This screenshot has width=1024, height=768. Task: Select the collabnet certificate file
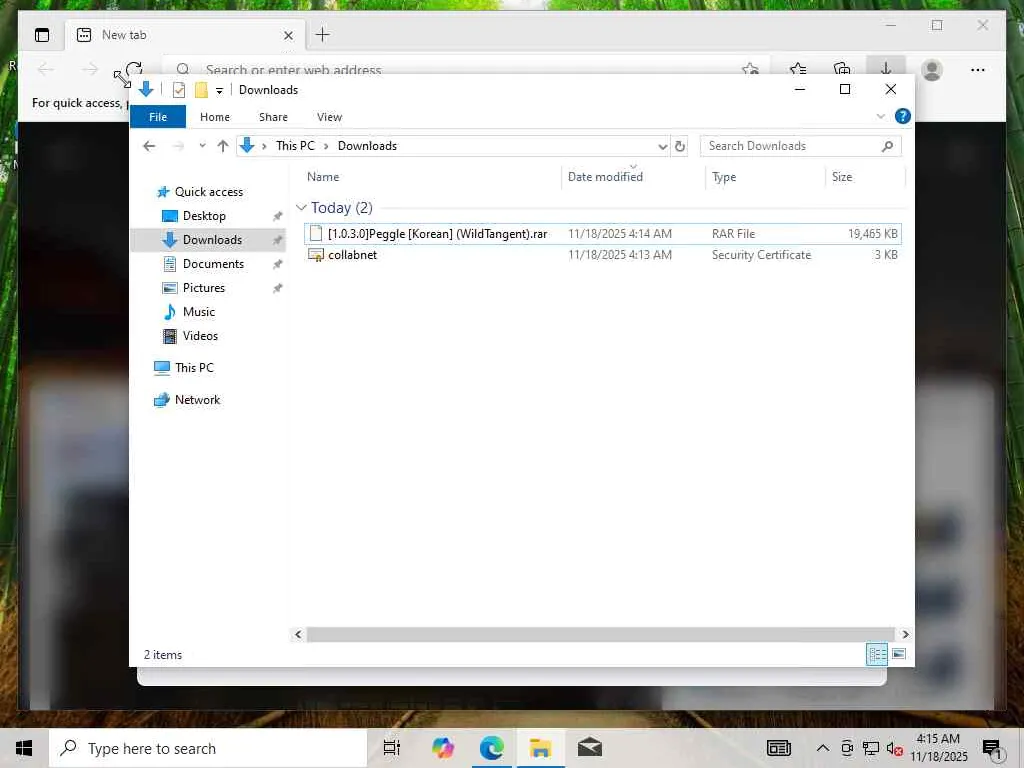tap(603, 255)
